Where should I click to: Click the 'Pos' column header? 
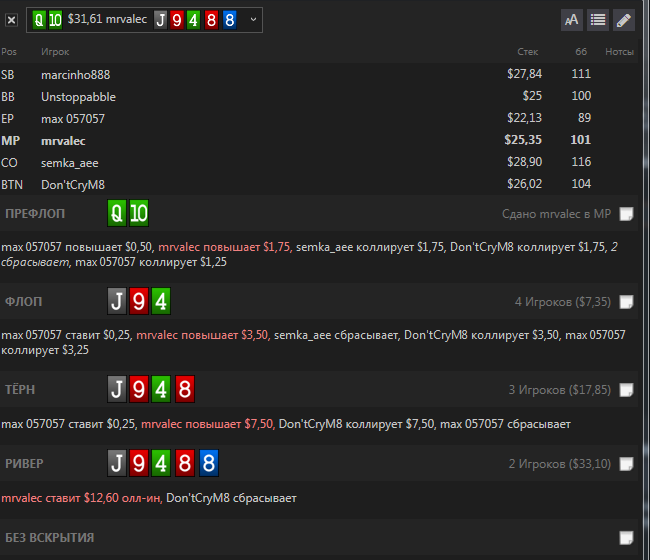coord(9,52)
